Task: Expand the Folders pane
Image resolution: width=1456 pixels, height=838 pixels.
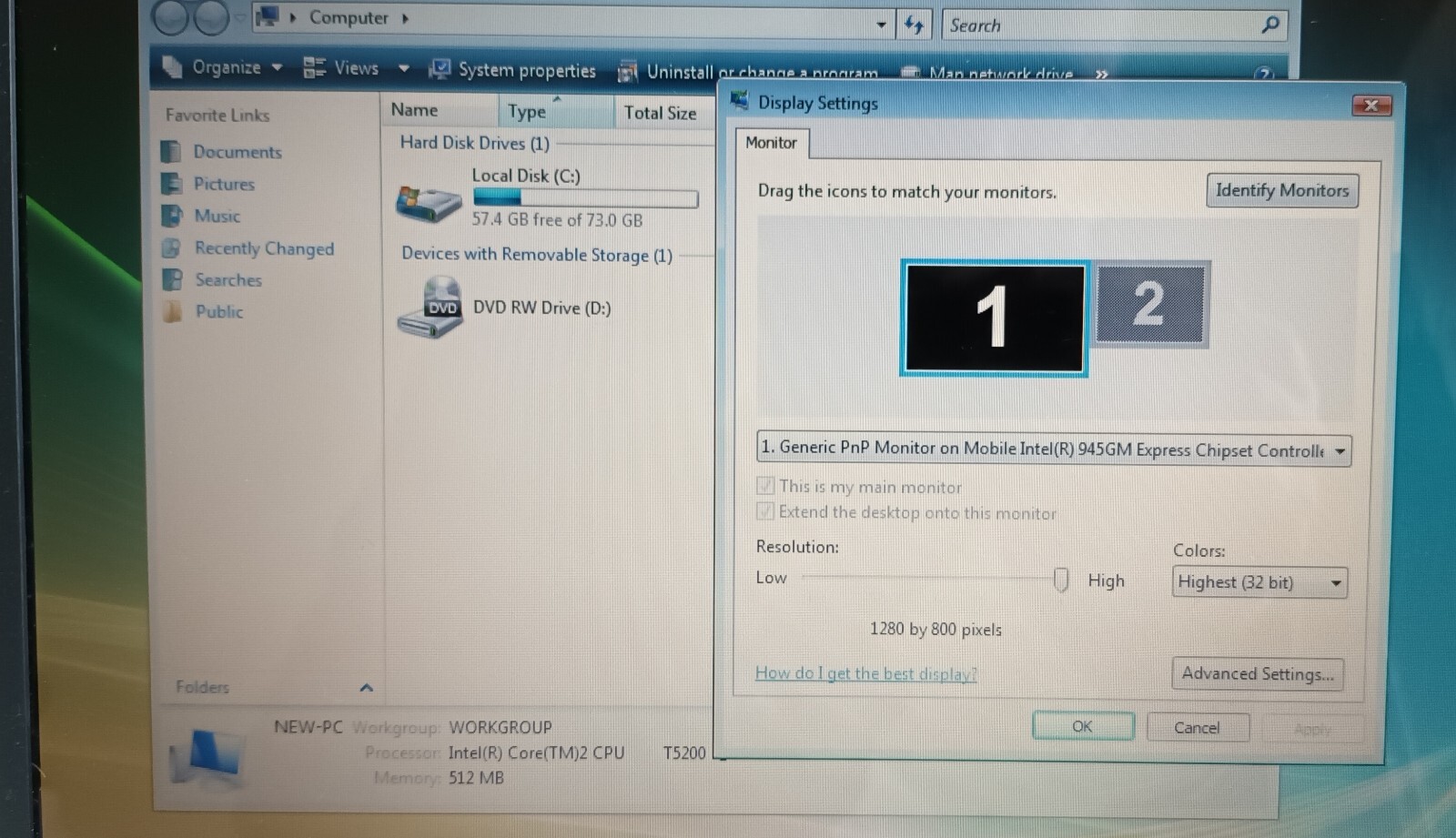Action: (x=366, y=687)
